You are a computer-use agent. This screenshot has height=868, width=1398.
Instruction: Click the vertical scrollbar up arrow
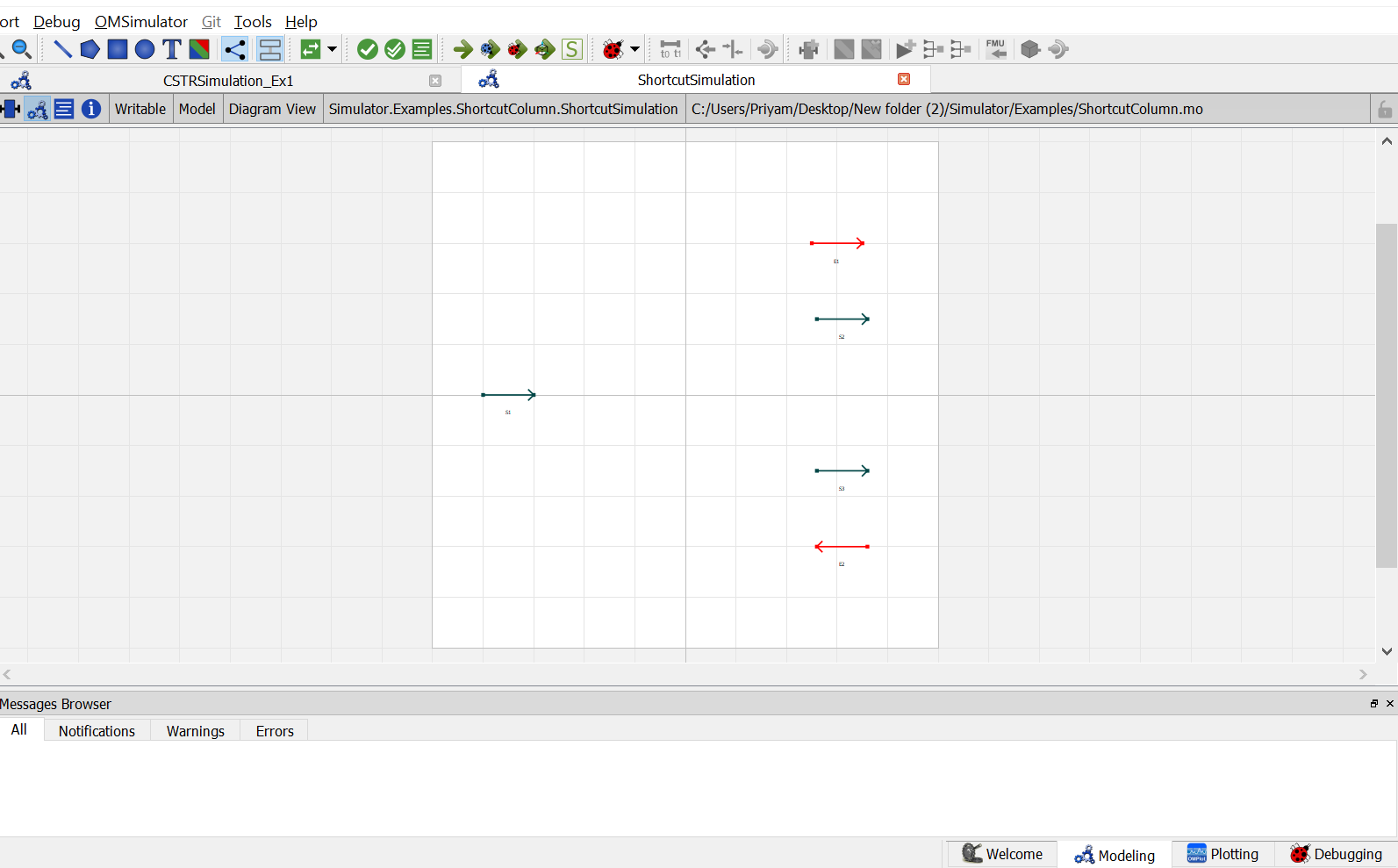1387,140
